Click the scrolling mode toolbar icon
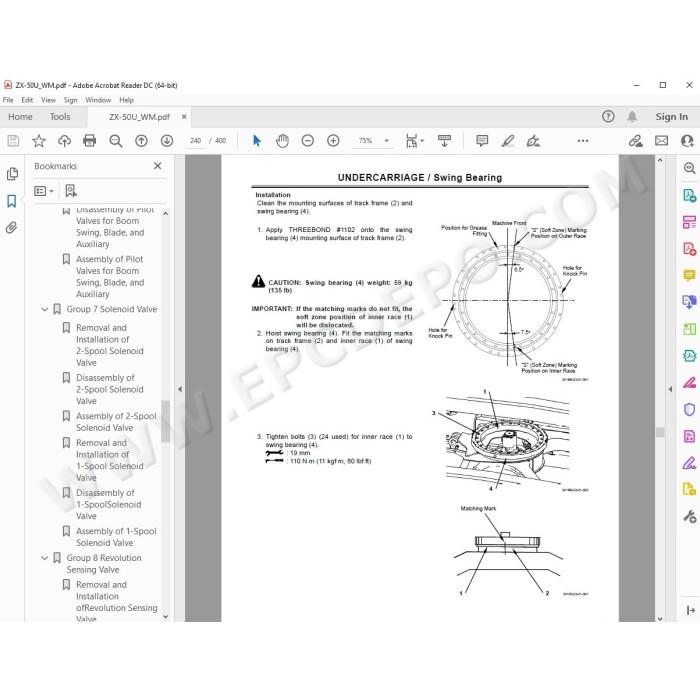 [x=444, y=141]
